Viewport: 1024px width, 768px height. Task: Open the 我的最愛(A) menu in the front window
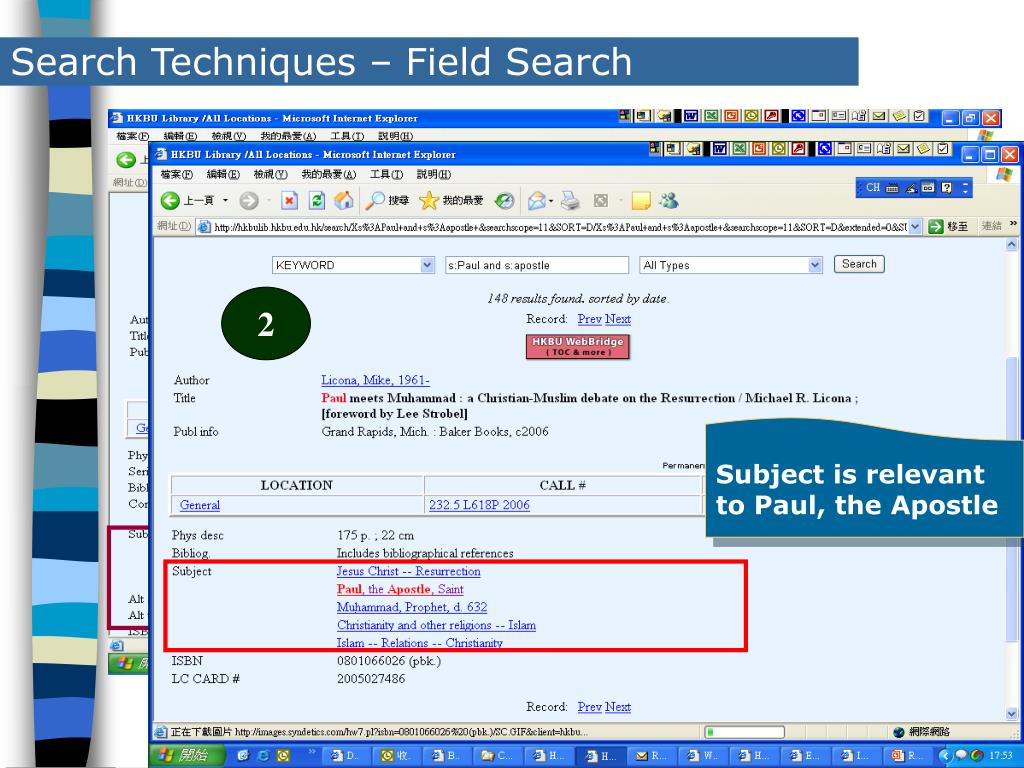click(x=328, y=174)
